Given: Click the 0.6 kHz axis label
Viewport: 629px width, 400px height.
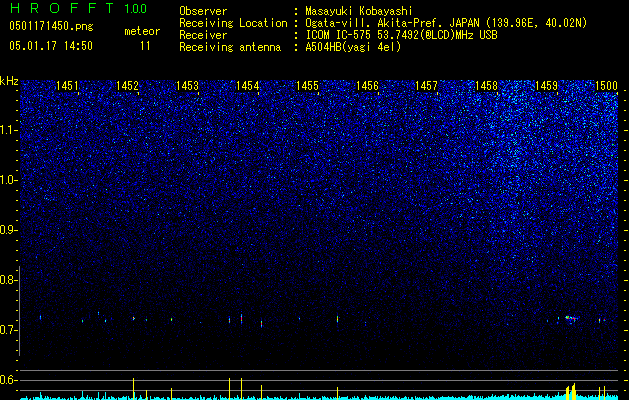Looking at the screenshot, I should (x=9, y=380).
